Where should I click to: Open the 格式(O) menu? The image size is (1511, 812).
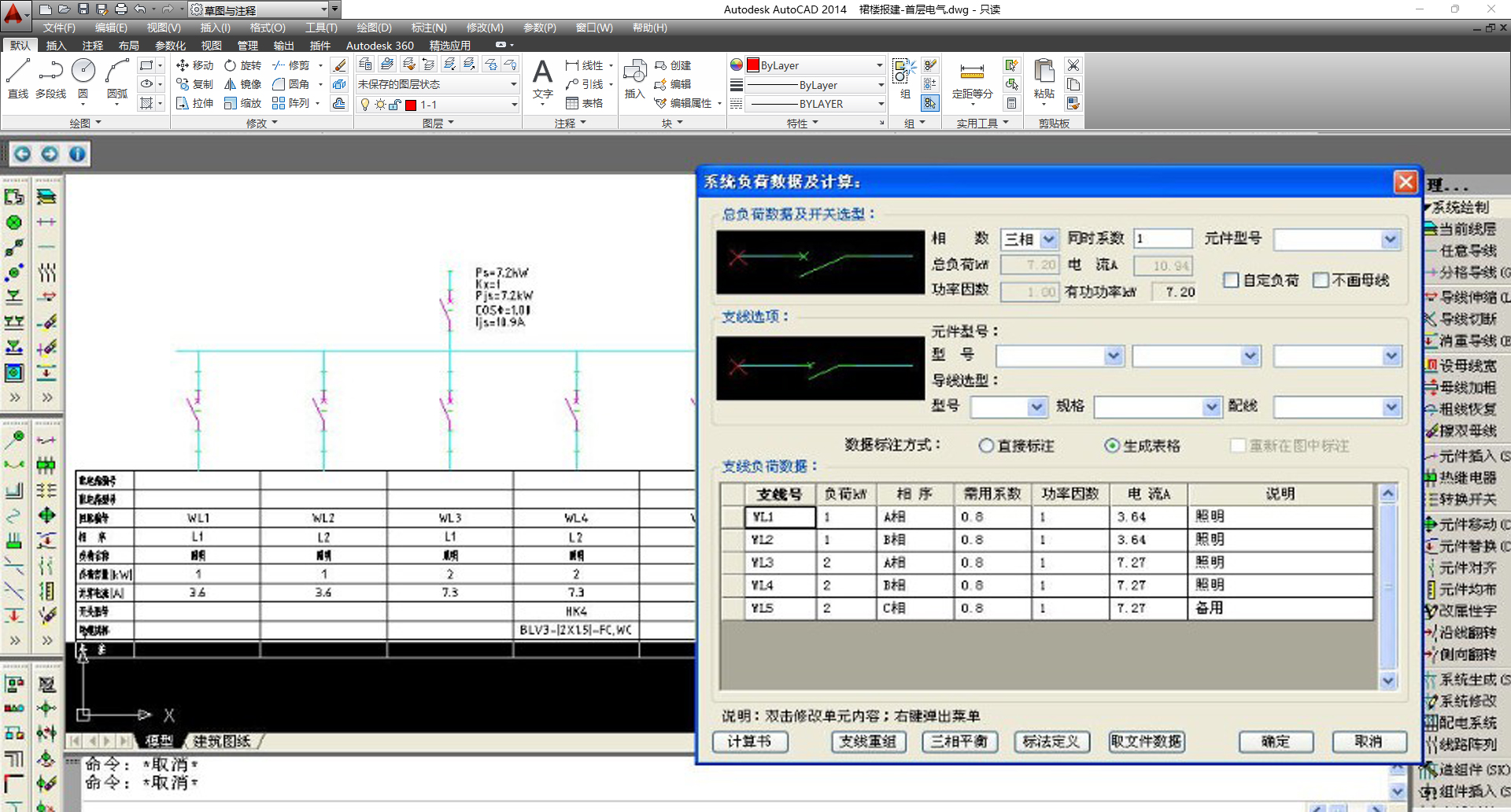click(267, 28)
